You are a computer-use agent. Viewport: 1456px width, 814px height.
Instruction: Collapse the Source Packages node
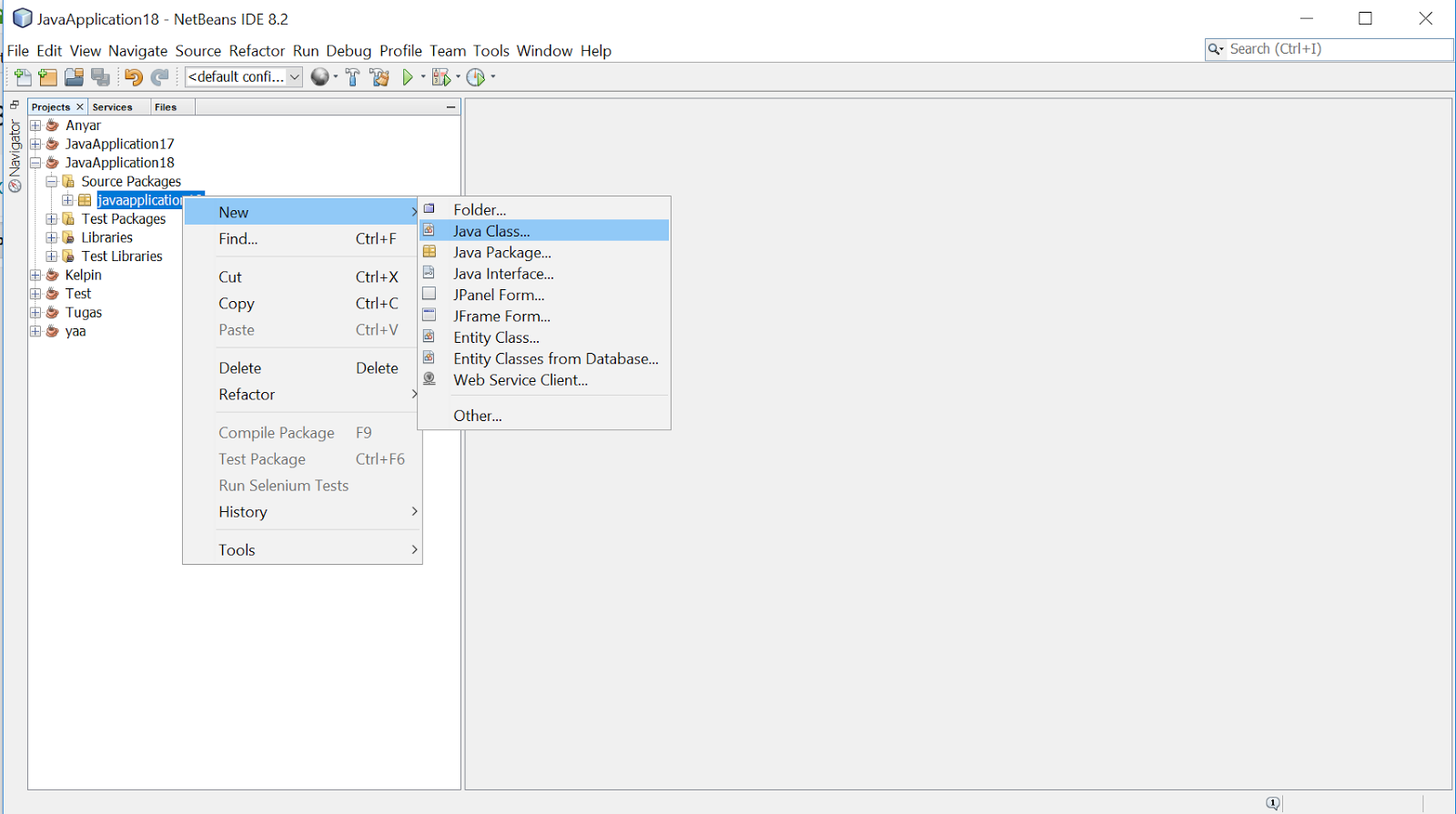tap(52, 182)
